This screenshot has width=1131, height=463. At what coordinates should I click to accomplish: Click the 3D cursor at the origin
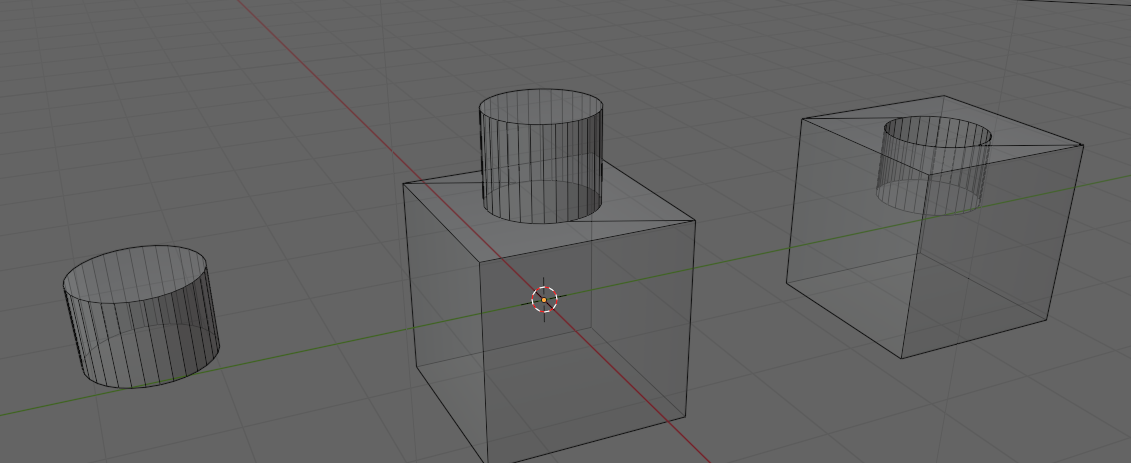pyautogui.click(x=545, y=299)
